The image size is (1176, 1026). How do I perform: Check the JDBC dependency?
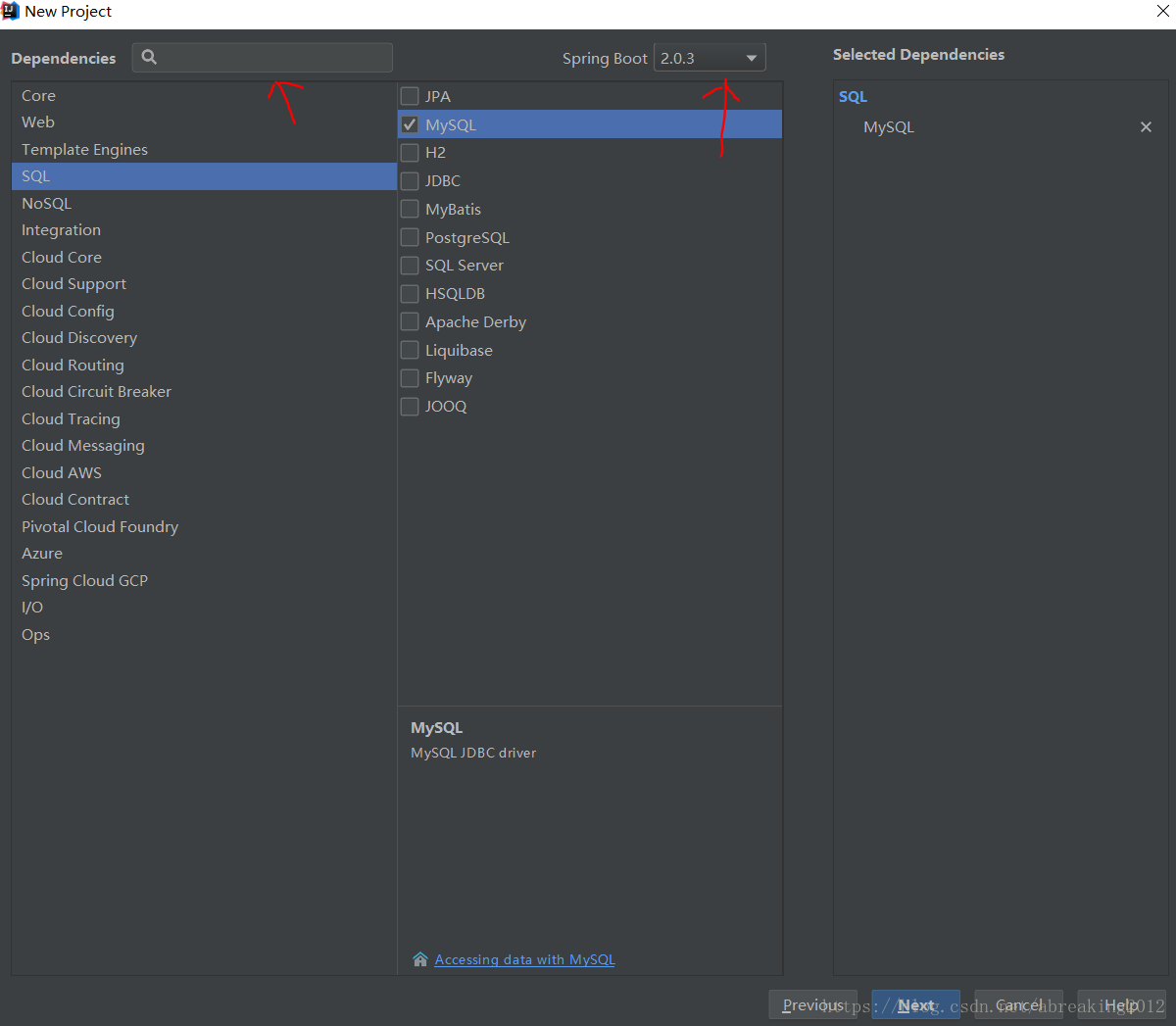pos(410,180)
